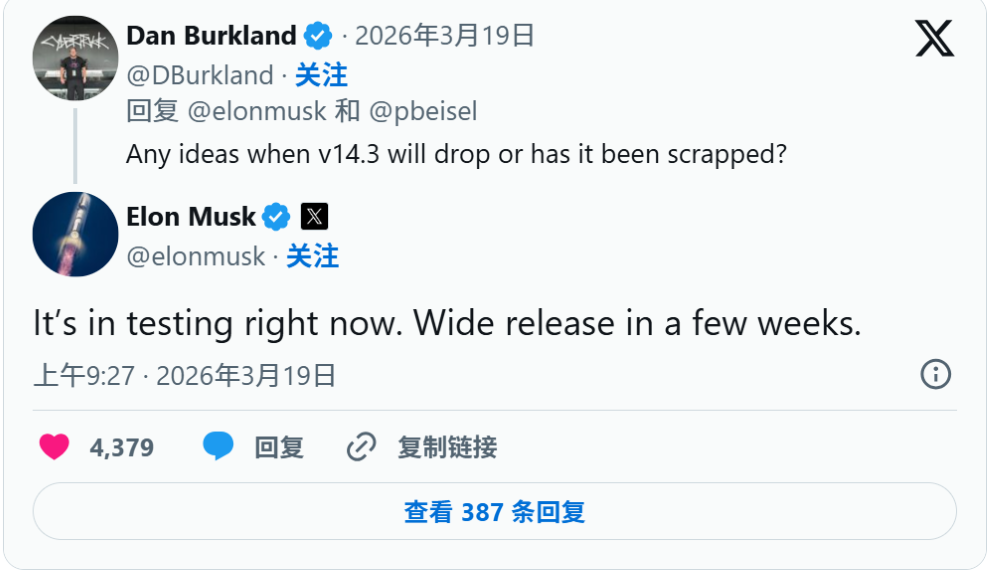Click Elon Musk's blue verified badge
Screen dimensions: 1000x573
tap(276, 216)
